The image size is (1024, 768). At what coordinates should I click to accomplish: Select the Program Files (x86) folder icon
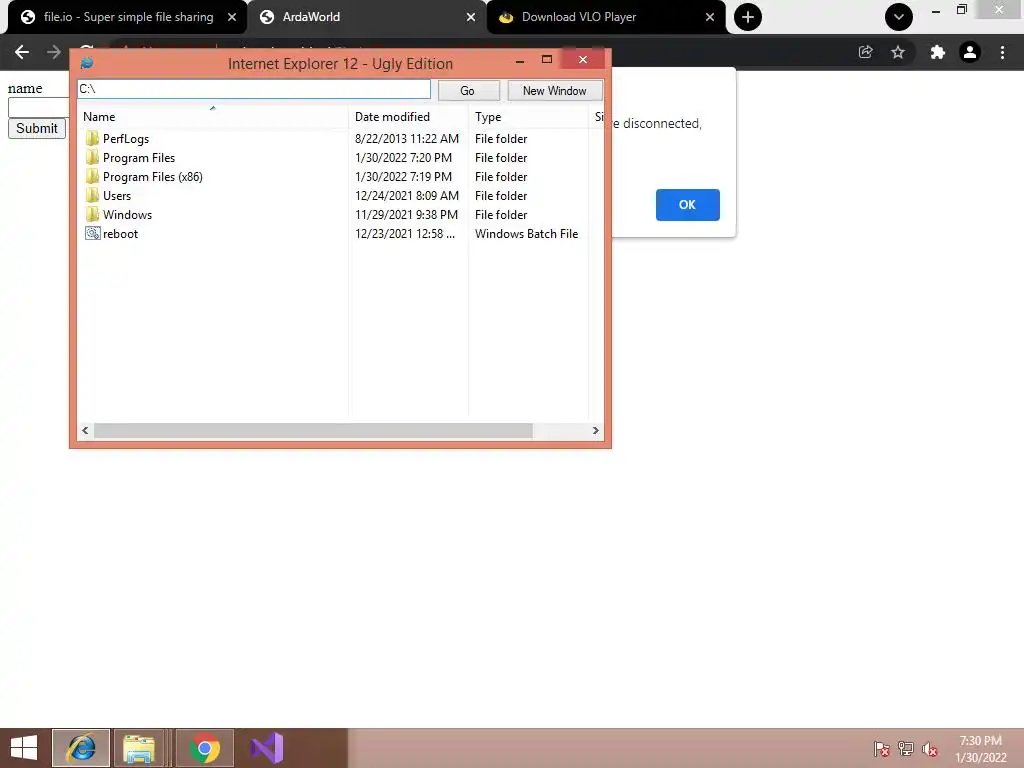(92, 176)
